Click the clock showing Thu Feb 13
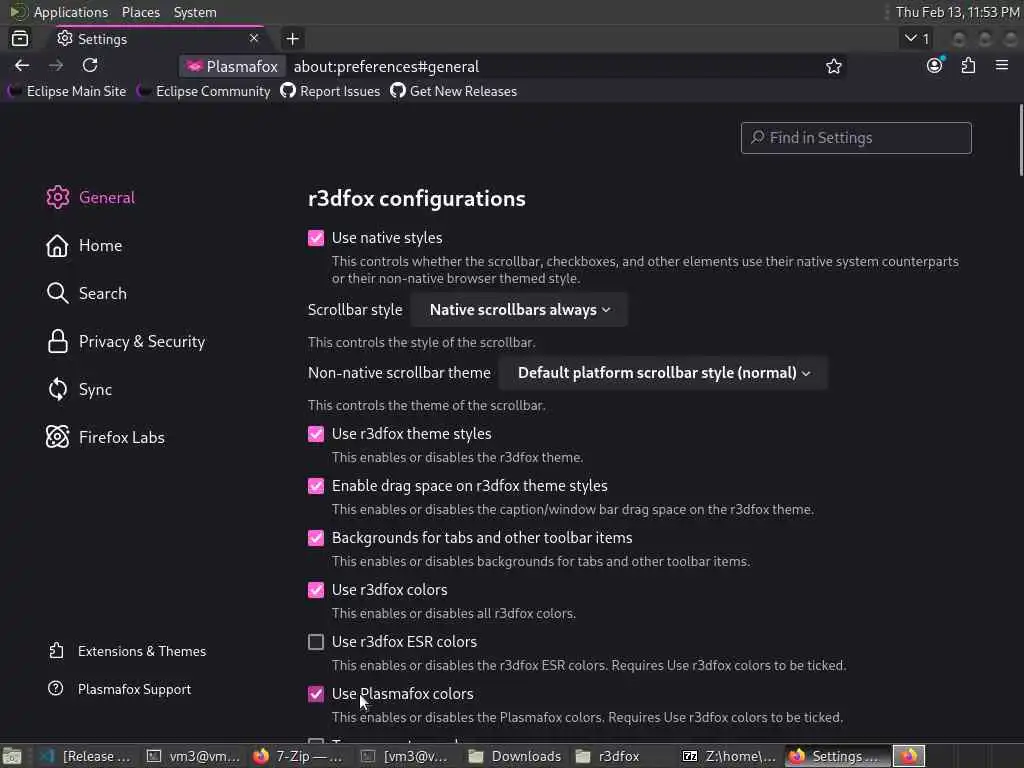The image size is (1024, 768). [957, 12]
